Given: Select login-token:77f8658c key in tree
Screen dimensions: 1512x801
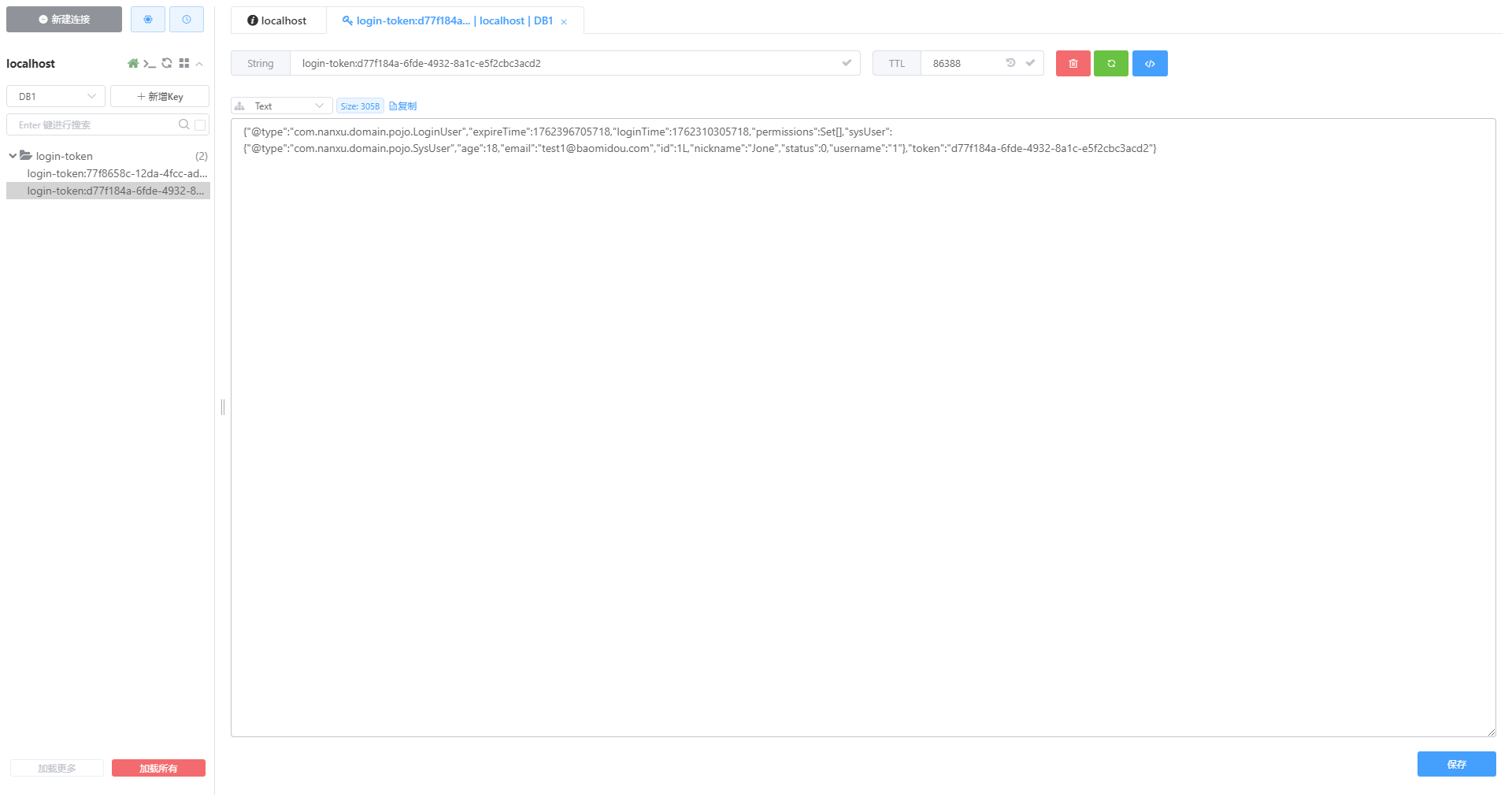Looking at the screenshot, I should pyautogui.click(x=117, y=173).
